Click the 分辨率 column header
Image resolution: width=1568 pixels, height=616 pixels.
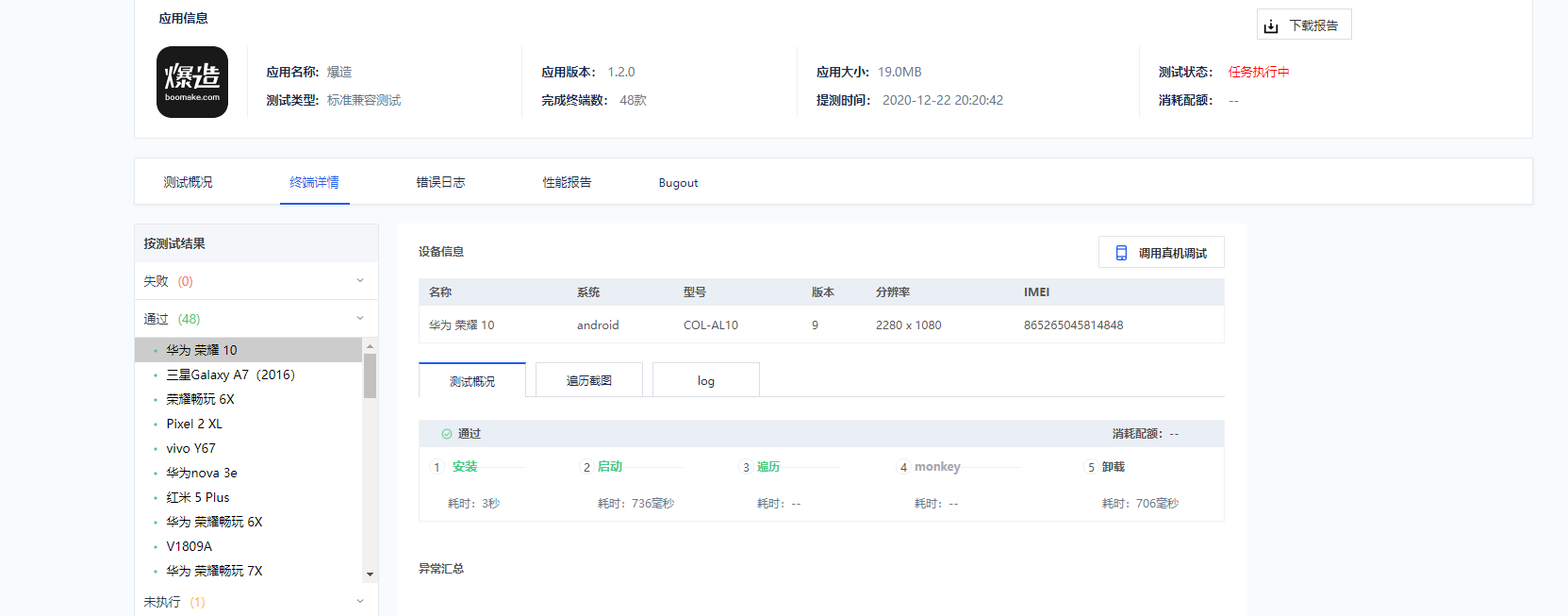(x=893, y=292)
